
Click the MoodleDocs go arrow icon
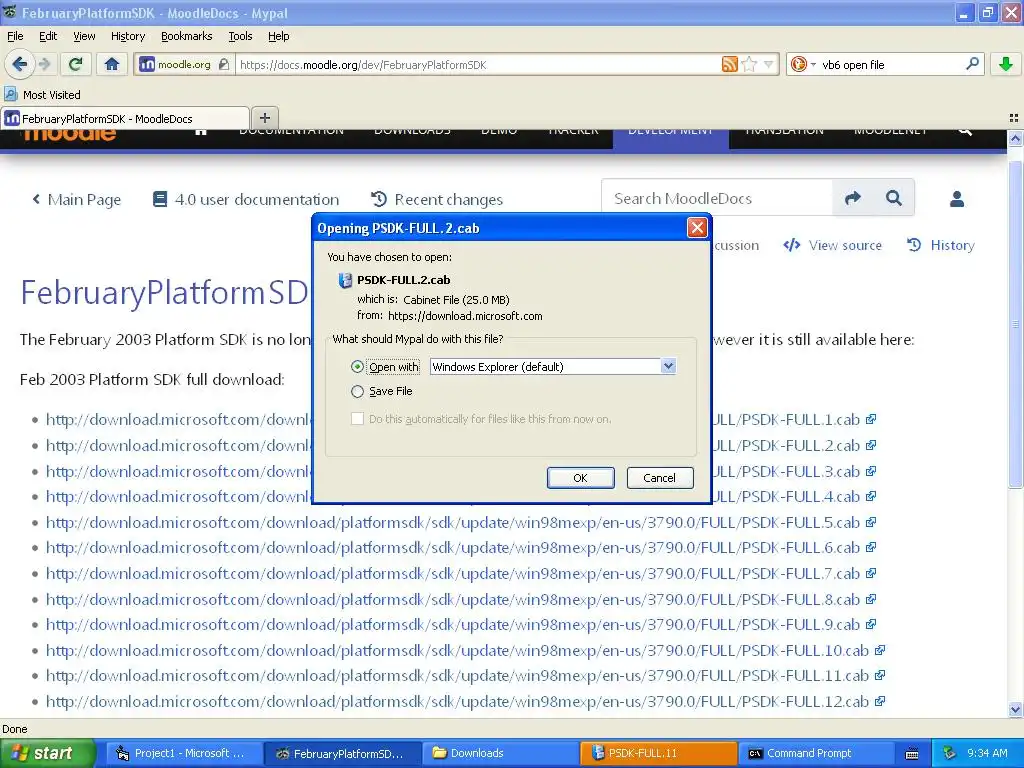tap(853, 198)
